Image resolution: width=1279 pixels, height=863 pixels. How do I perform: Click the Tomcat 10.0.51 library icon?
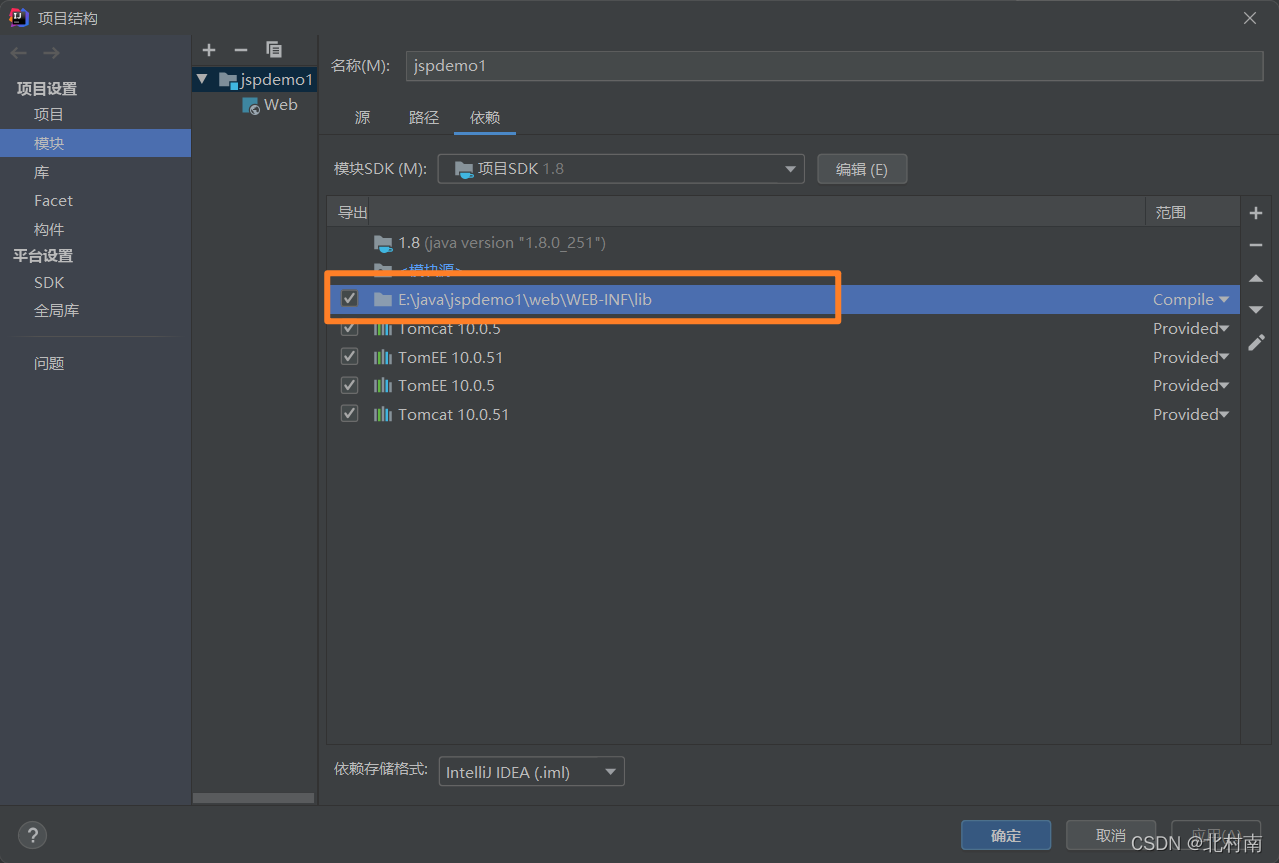click(383, 414)
